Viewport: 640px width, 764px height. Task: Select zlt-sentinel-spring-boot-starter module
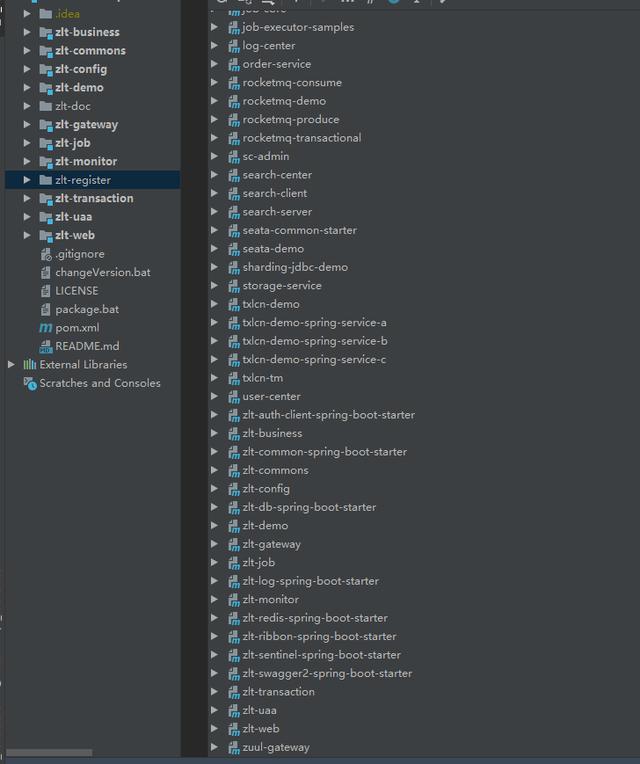[x=321, y=655]
